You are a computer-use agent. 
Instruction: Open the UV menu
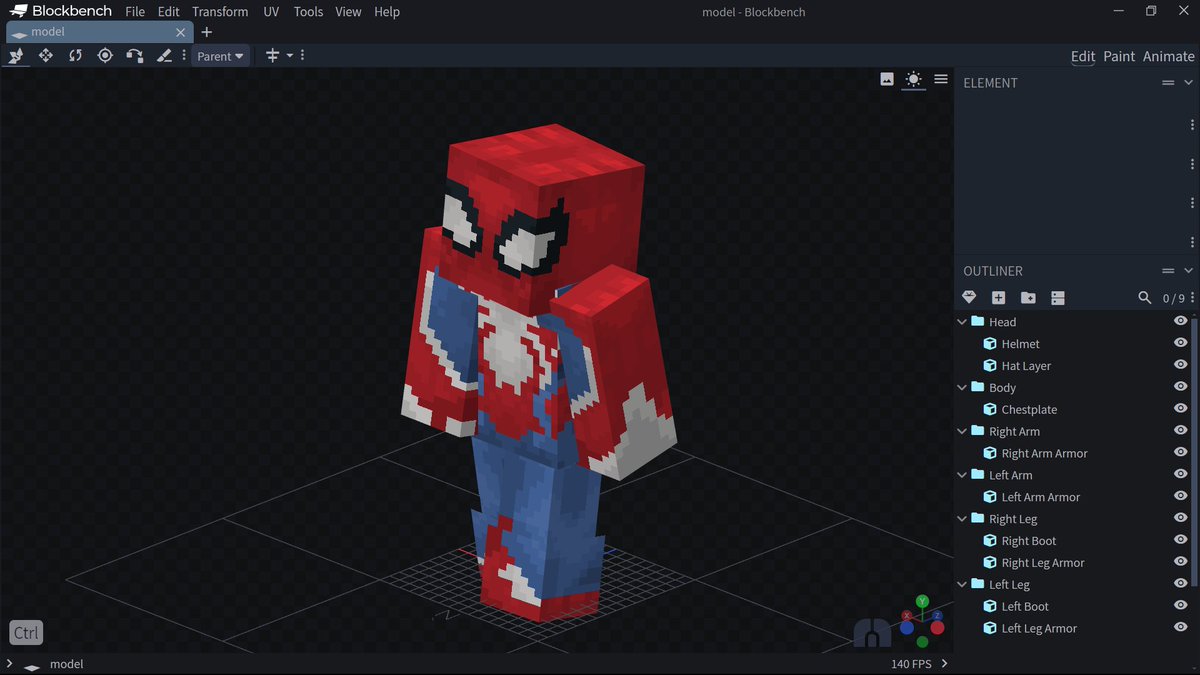pyautogui.click(x=271, y=12)
